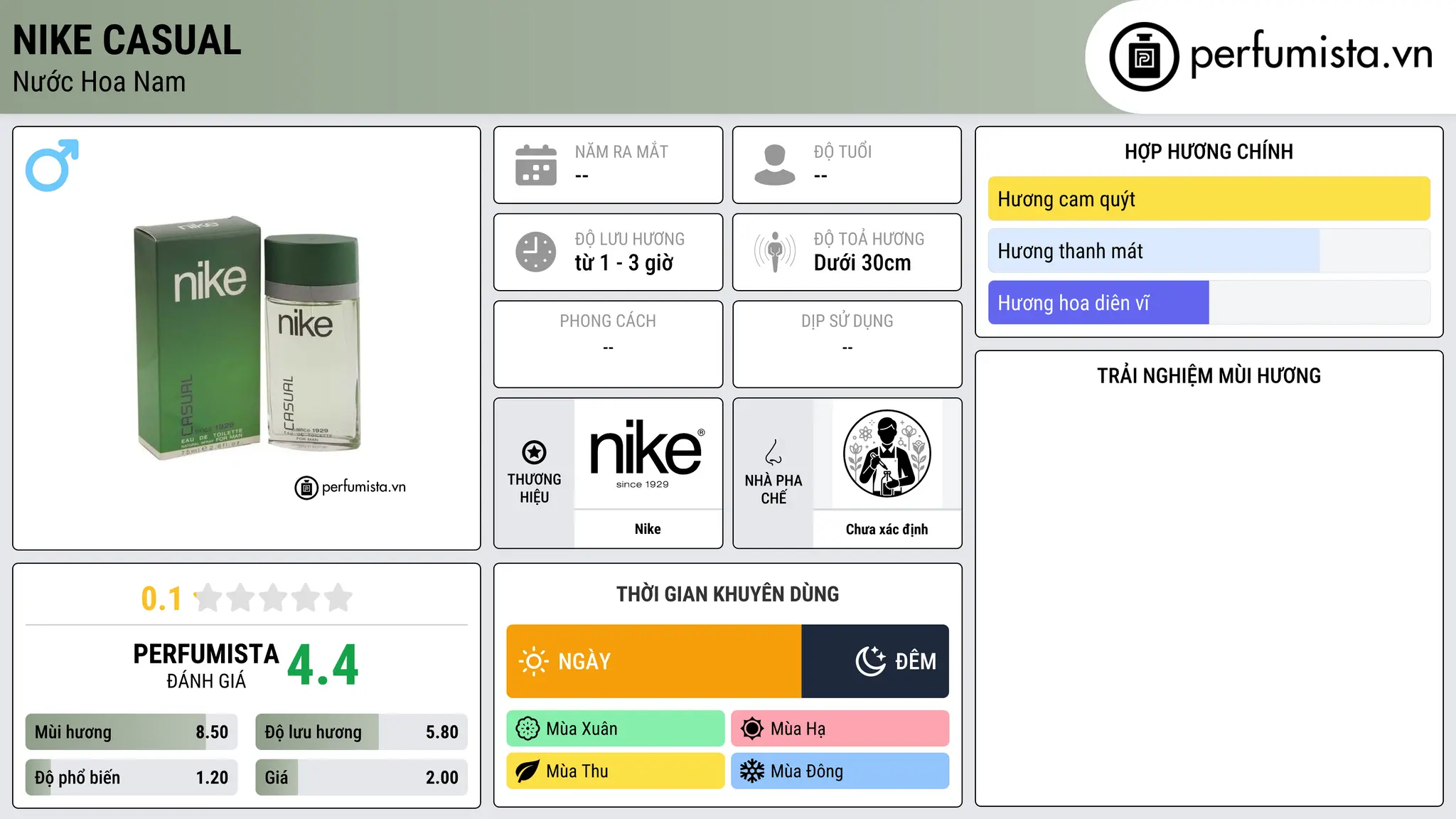
Task: Click the perfumista.vn bottle logo icon
Action: [x=1144, y=57]
